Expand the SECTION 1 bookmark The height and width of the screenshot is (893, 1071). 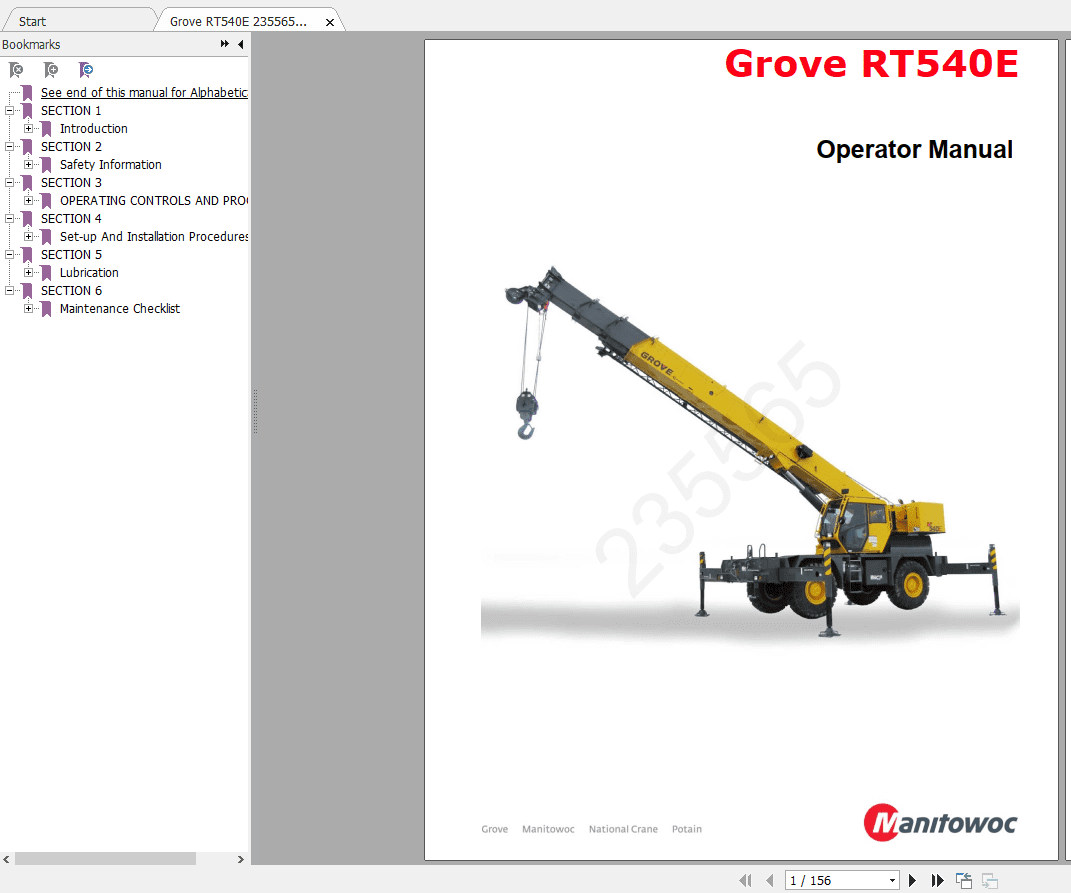(x=8, y=110)
